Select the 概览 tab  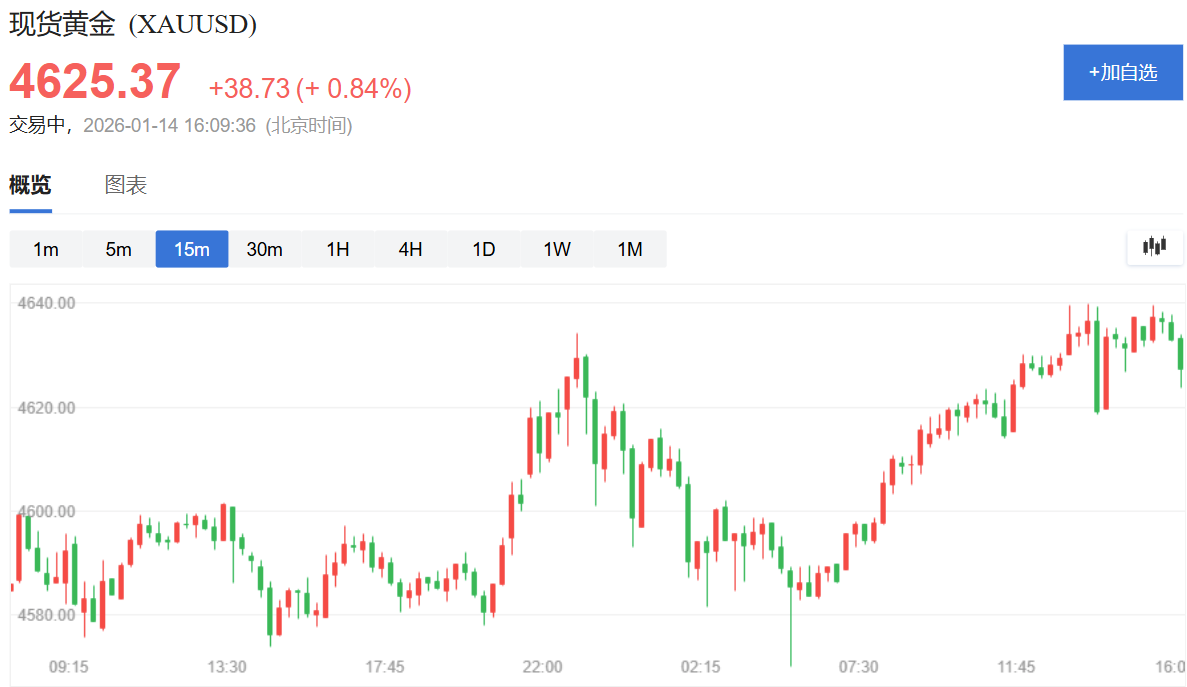pyautogui.click(x=30, y=185)
